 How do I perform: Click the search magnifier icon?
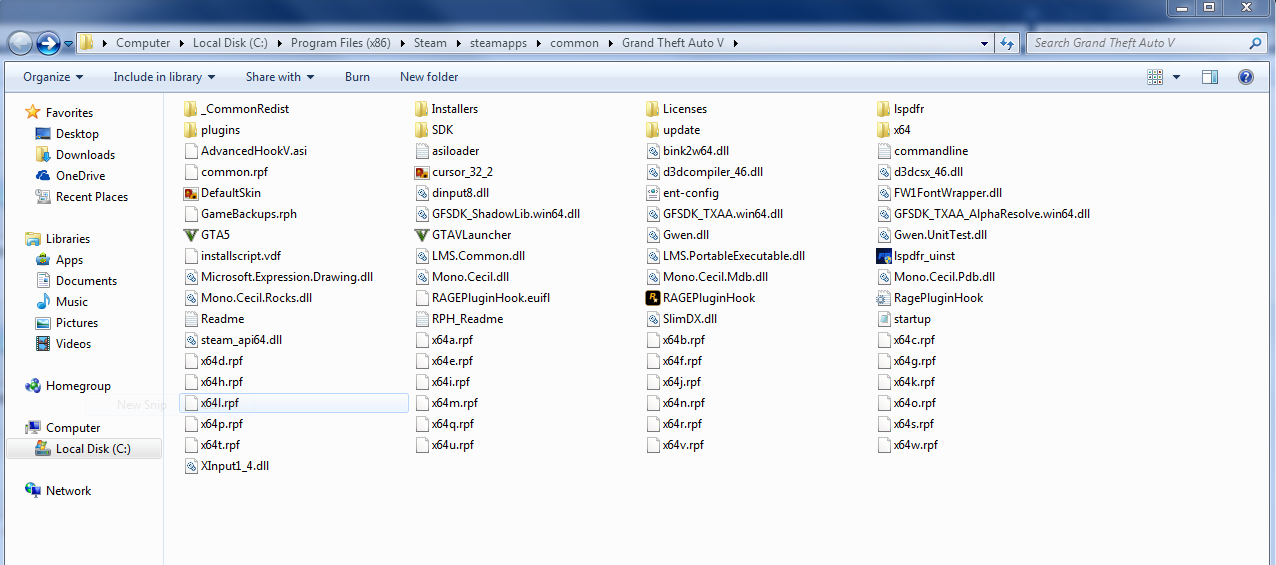click(x=1256, y=43)
